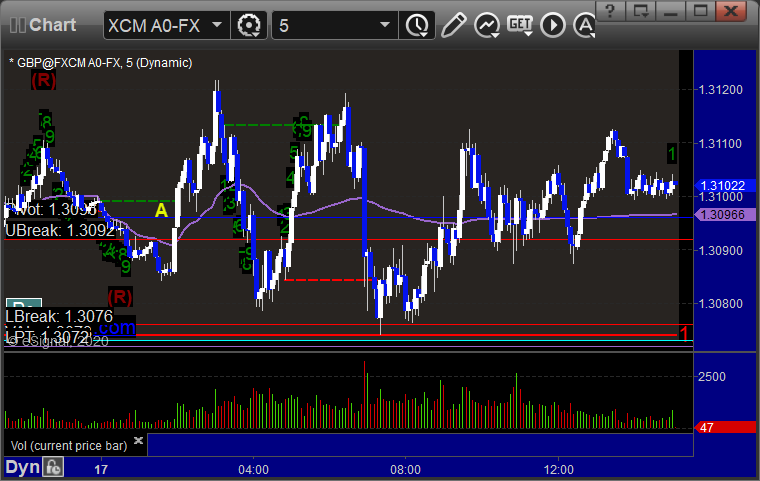Open the symbol settings gear icon
Image resolution: width=760 pixels, height=481 pixels.
coord(249,25)
